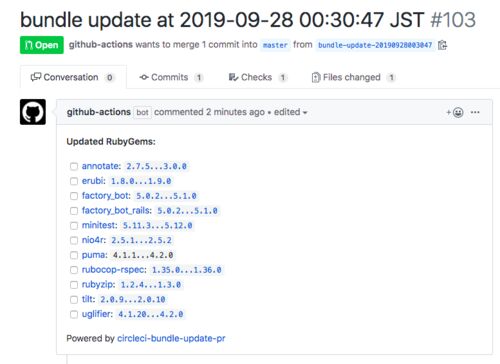Screen dimensions: 500x364
Task: Open the master branch link
Action: [275, 45]
